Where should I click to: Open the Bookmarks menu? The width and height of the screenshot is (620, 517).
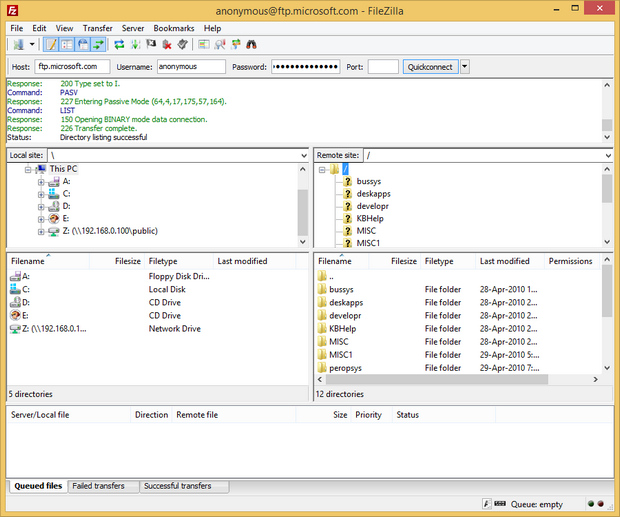tap(173, 28)
